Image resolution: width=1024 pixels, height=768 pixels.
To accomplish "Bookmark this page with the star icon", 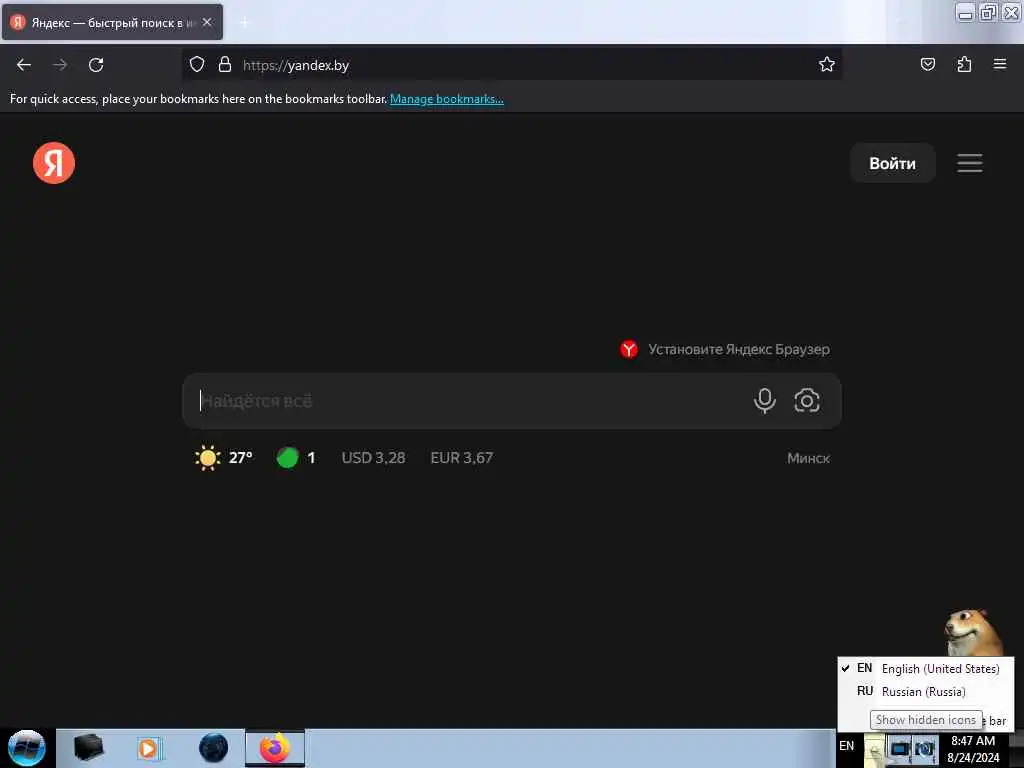I will 826,64.
